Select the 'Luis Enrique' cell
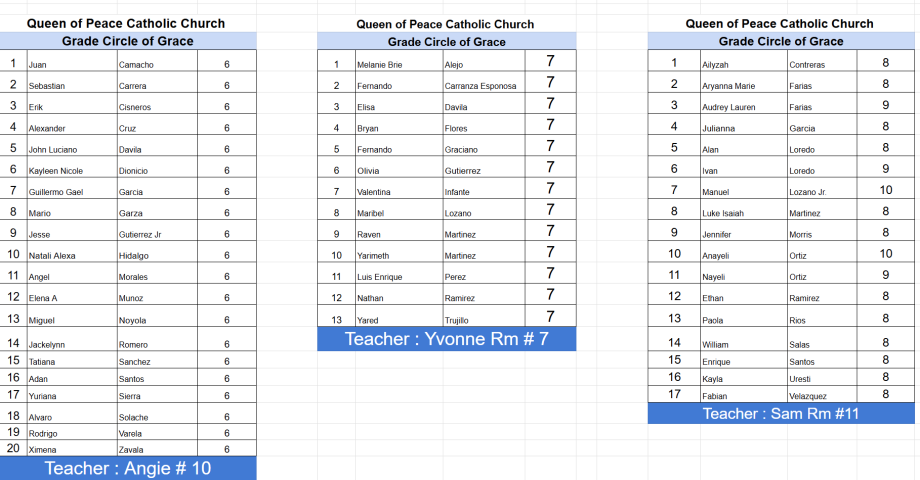 point(397,276)
